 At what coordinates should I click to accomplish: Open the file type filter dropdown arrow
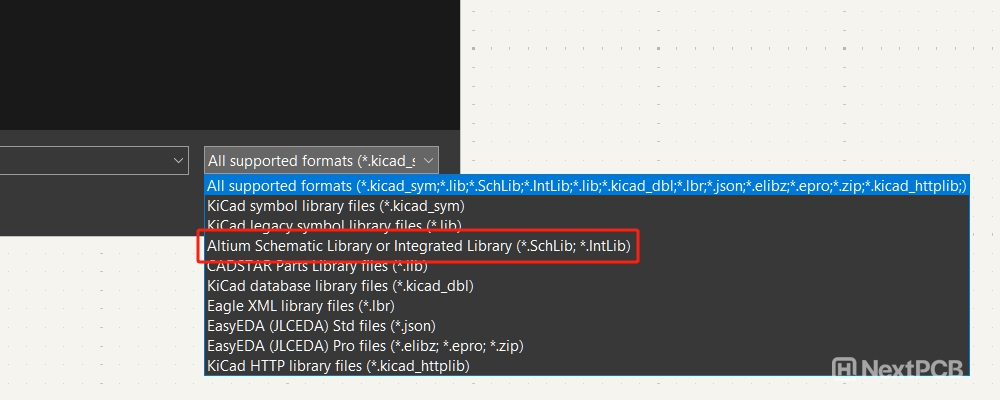428,160
